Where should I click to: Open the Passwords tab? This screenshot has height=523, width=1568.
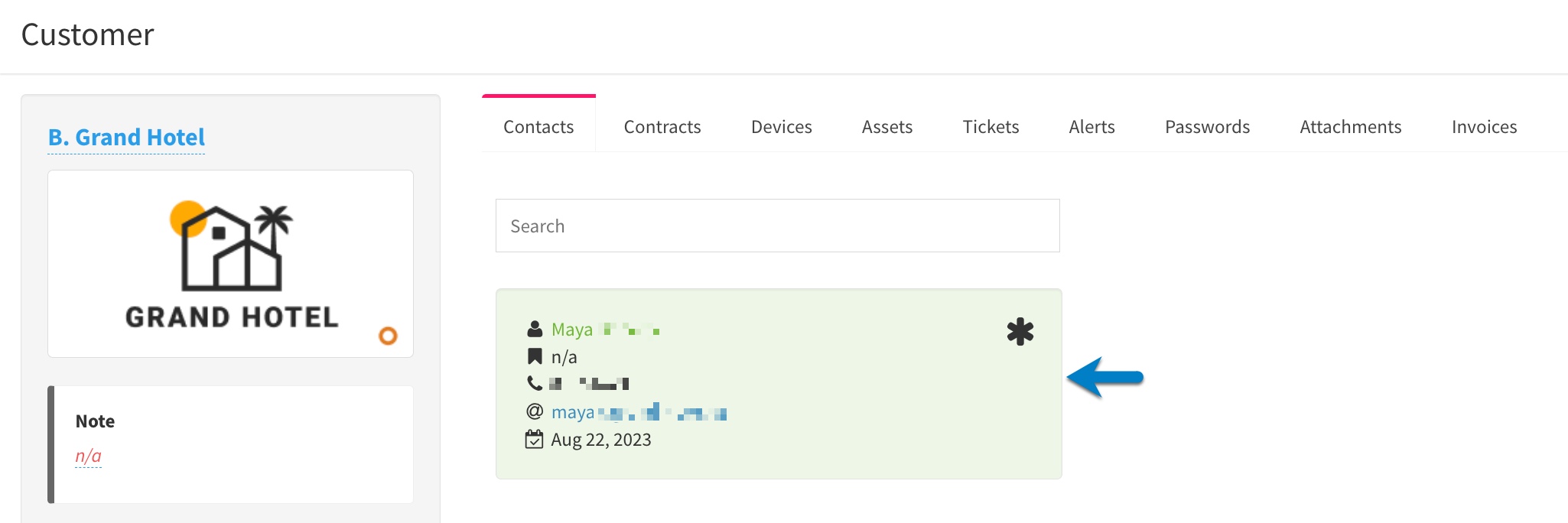click(x=1207, y=127)
